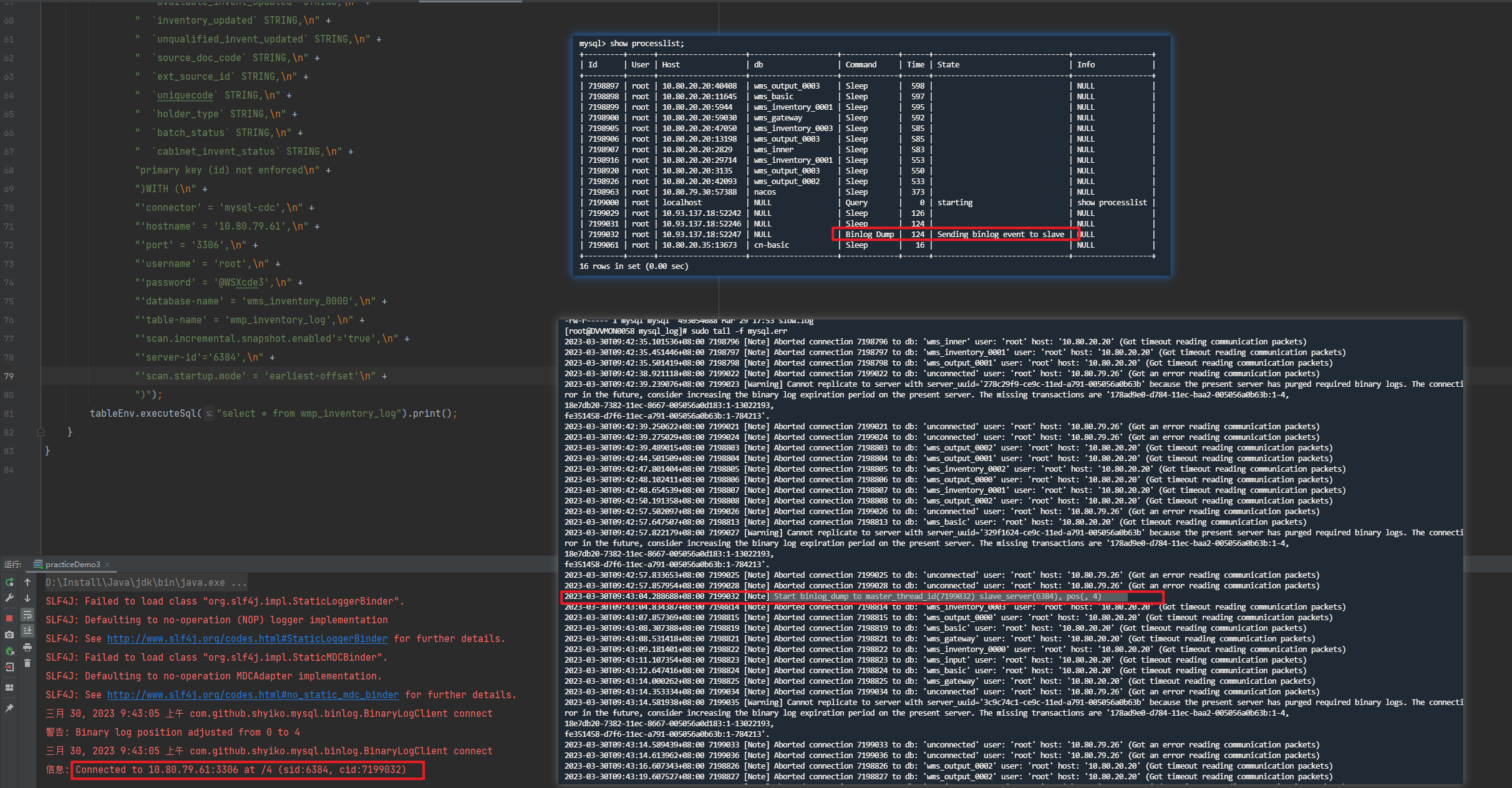Open the StaticLoggerBinder slf4j link
Viewport: 1512px width, 788px height.
pos(247,638)
